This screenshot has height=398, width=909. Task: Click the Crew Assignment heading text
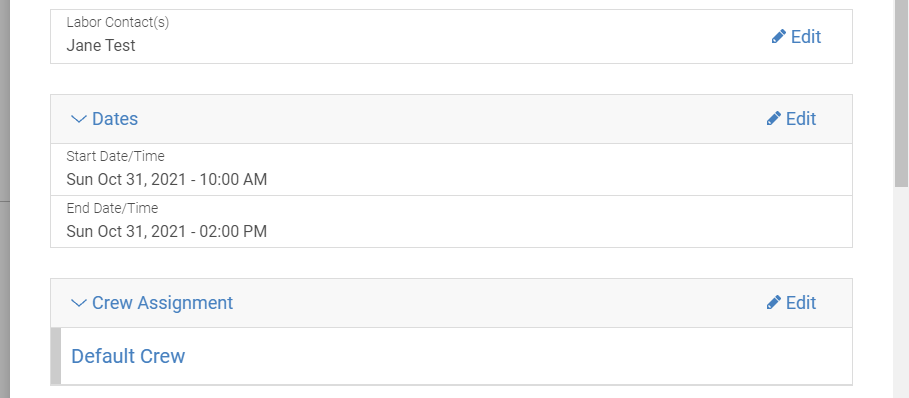[x=162, y=302]
